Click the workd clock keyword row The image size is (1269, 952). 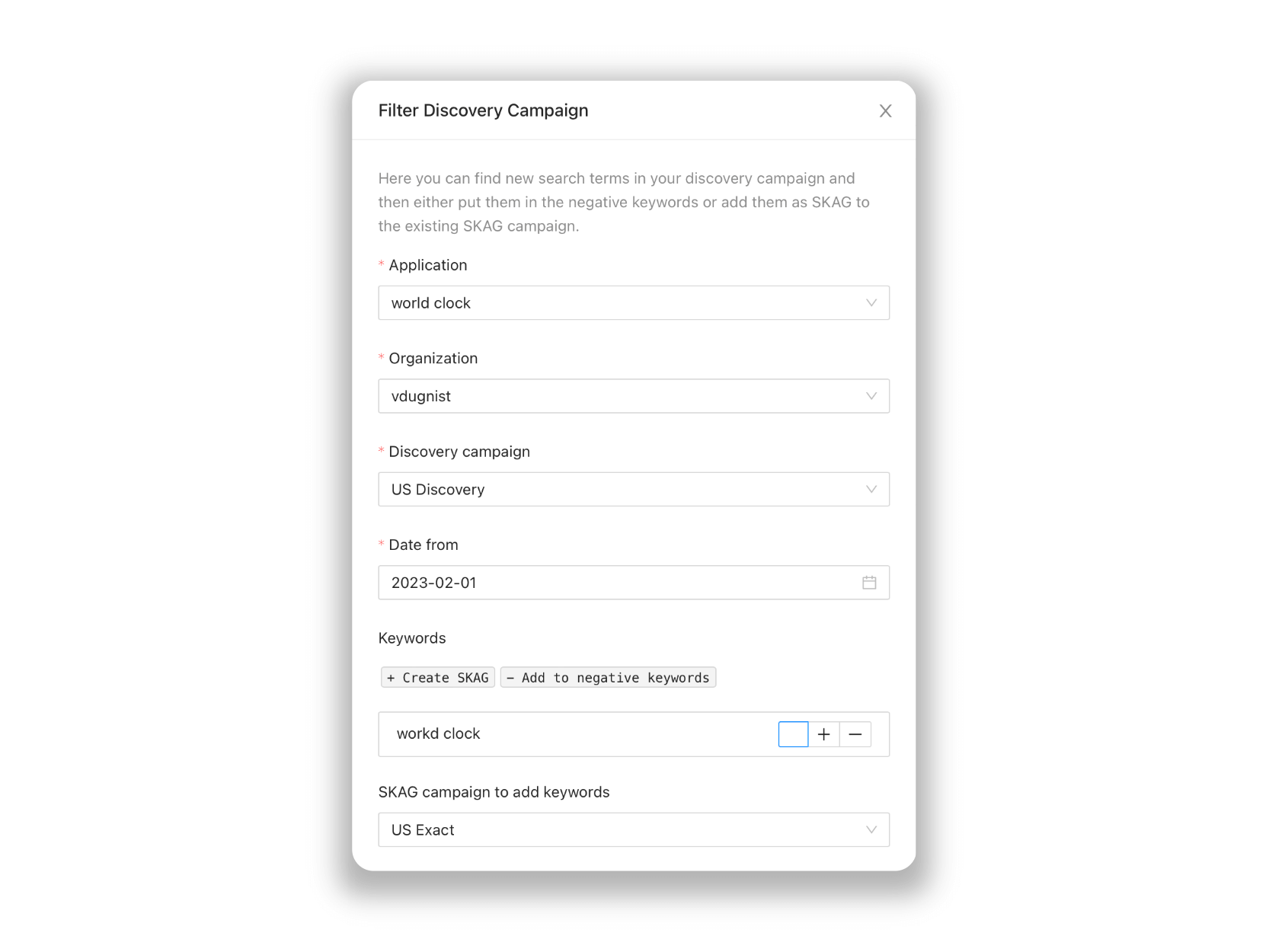[x=634, y=734]
